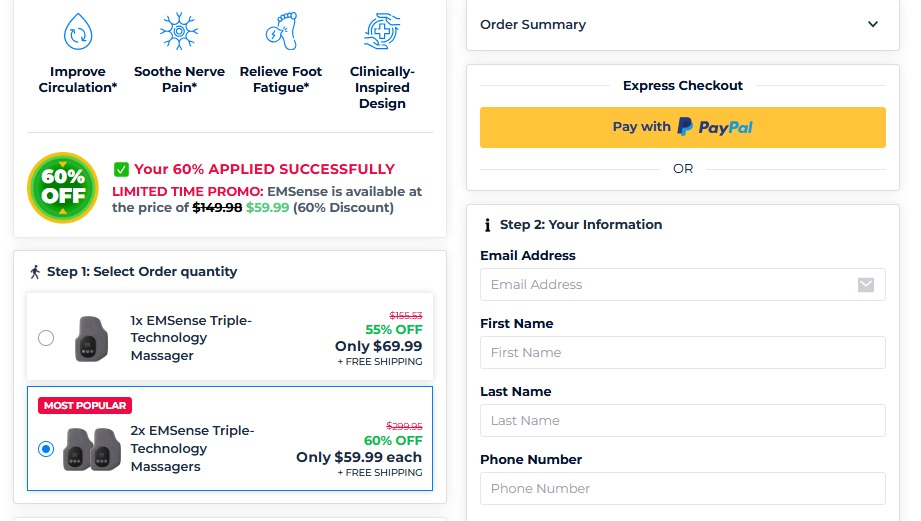Focus the Phone Number input field
Image resolution: width=921 pixels, height=521 pixels.
point(683,489)
